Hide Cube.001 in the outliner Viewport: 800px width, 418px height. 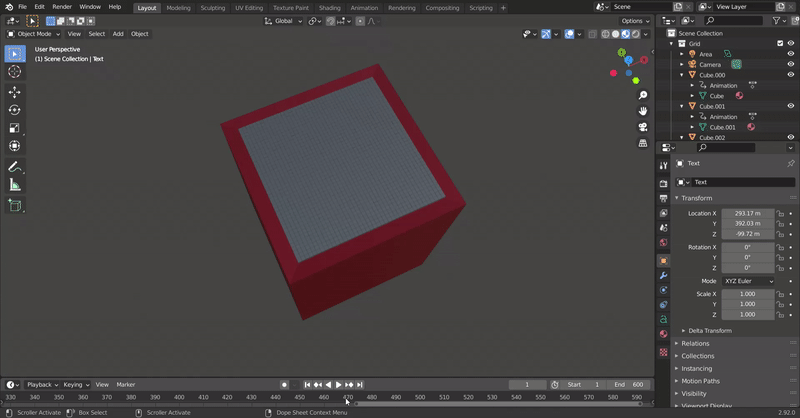point(790,106)
